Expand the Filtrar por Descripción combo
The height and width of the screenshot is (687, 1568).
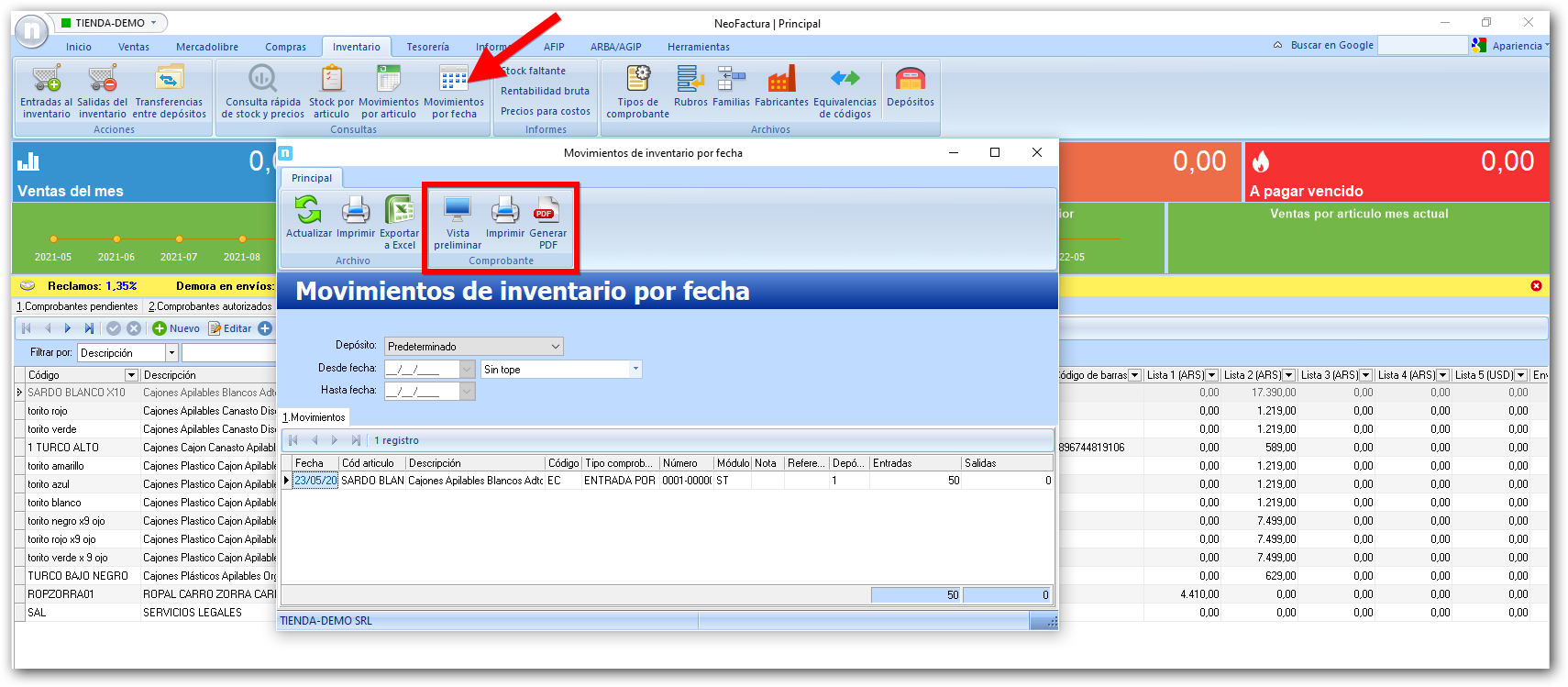click(171, 353)
